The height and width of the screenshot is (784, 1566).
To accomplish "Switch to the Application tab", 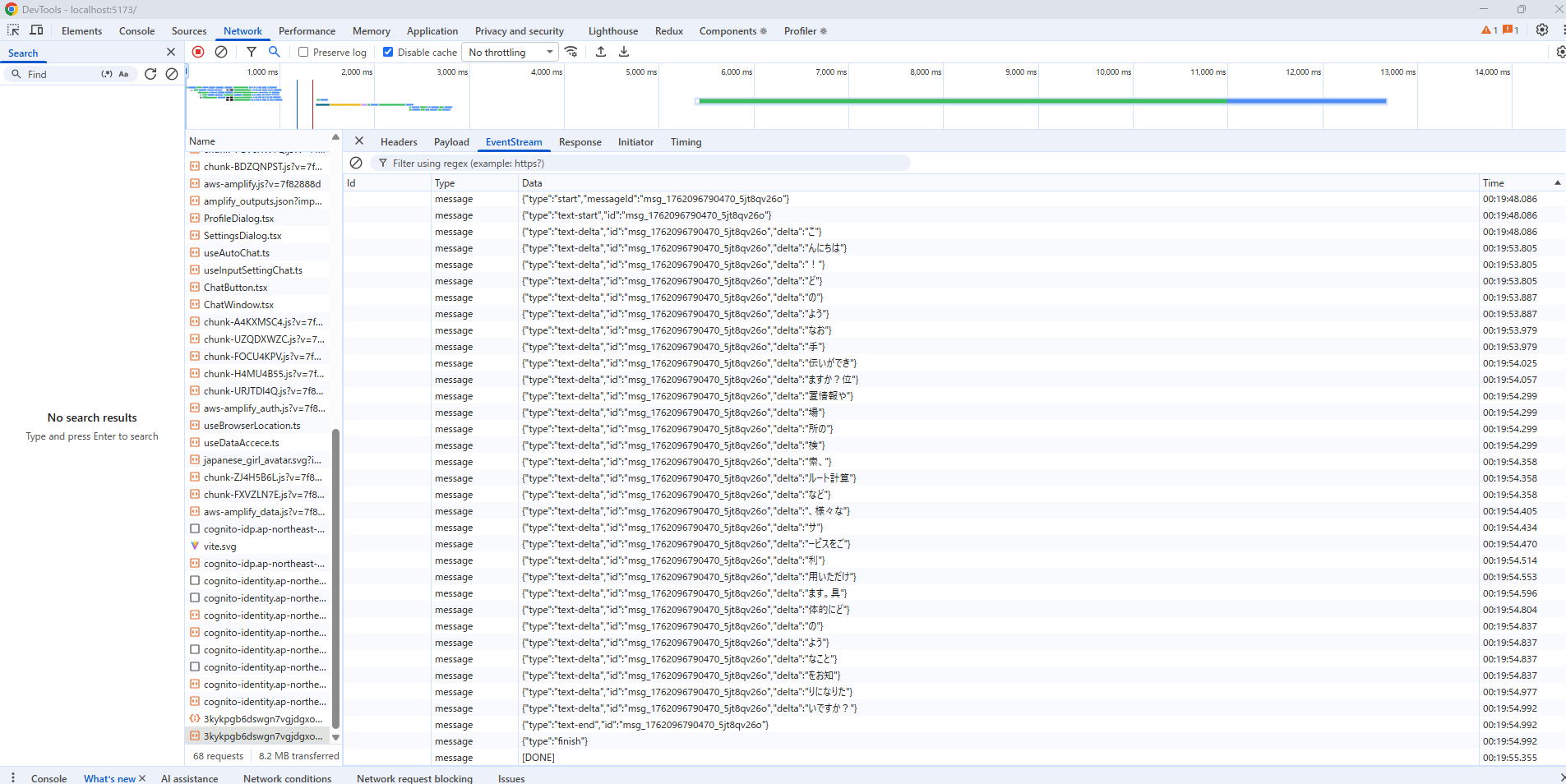I will click(432, 31).
